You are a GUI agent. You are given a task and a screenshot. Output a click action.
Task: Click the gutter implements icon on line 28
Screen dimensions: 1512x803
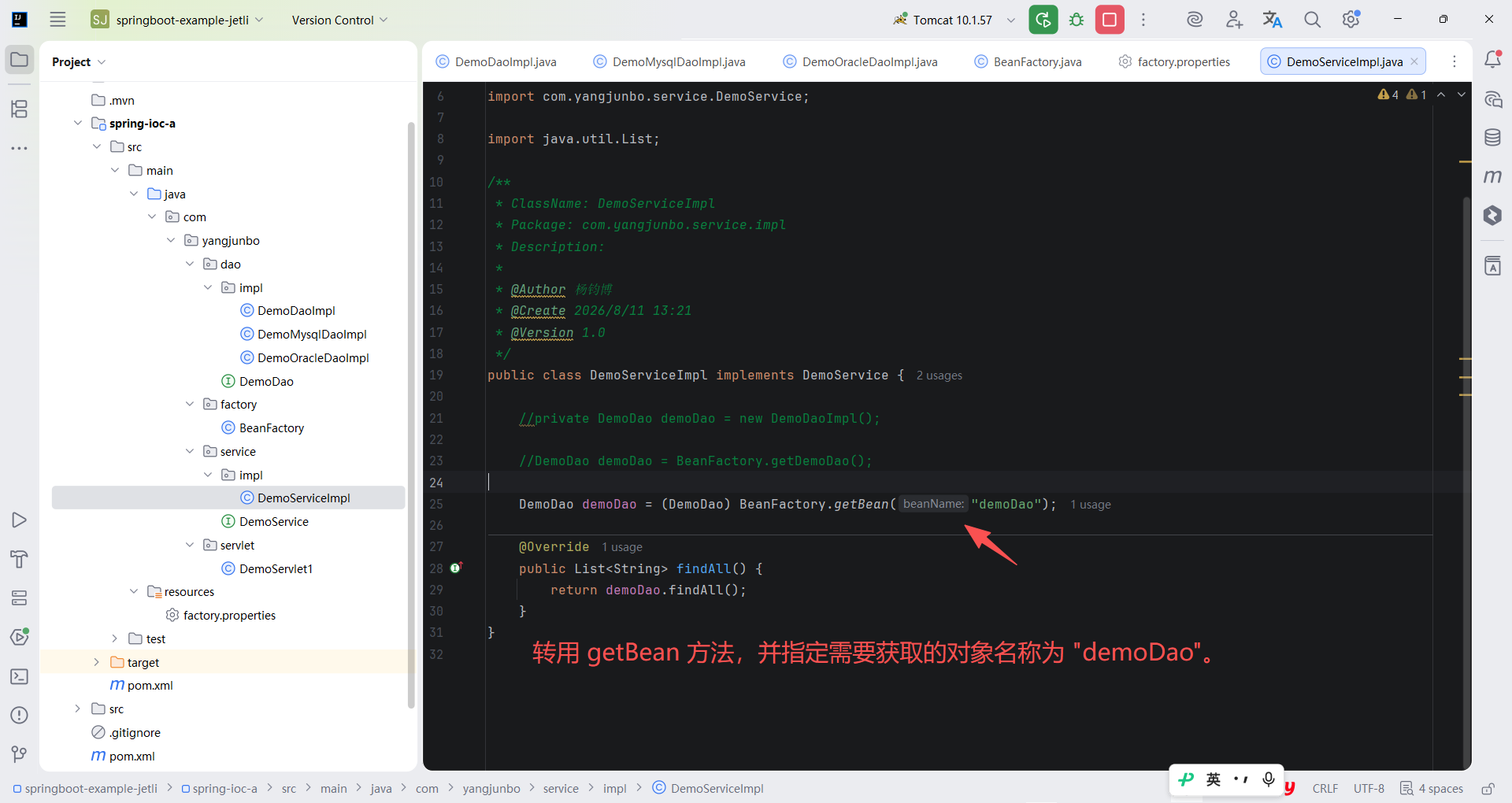tap(456, 568)
